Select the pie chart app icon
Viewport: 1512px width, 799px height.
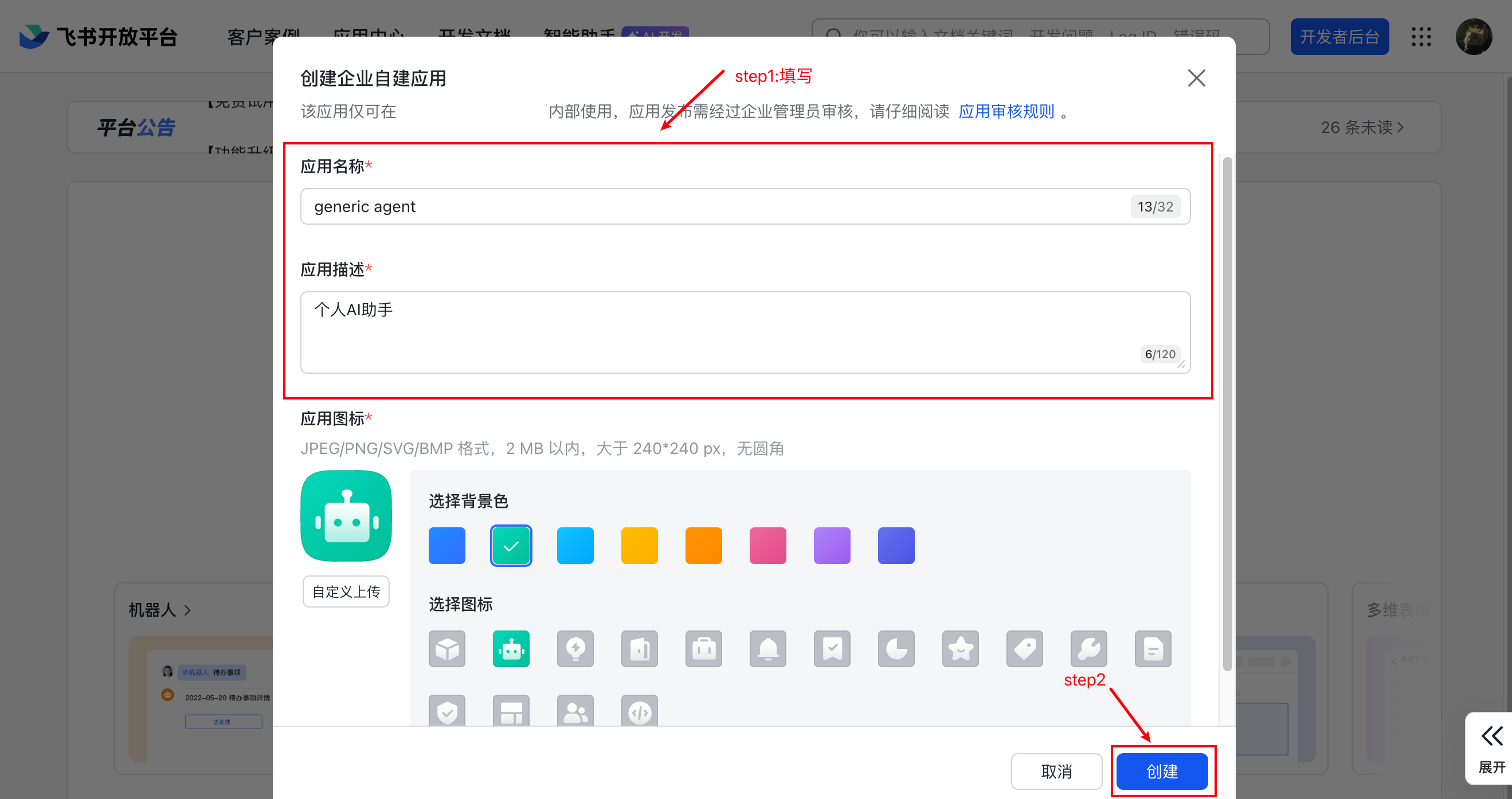(x=896, y=649)
